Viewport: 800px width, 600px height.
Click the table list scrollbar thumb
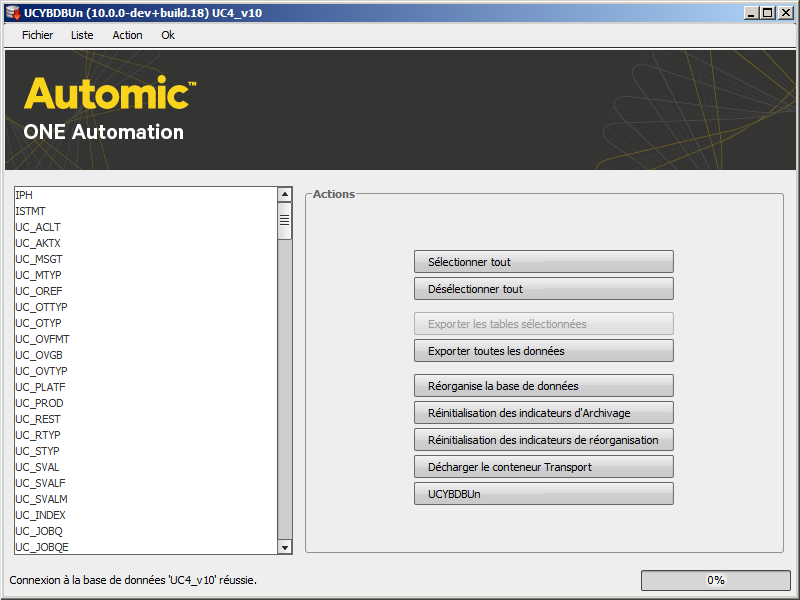point(285,220)
